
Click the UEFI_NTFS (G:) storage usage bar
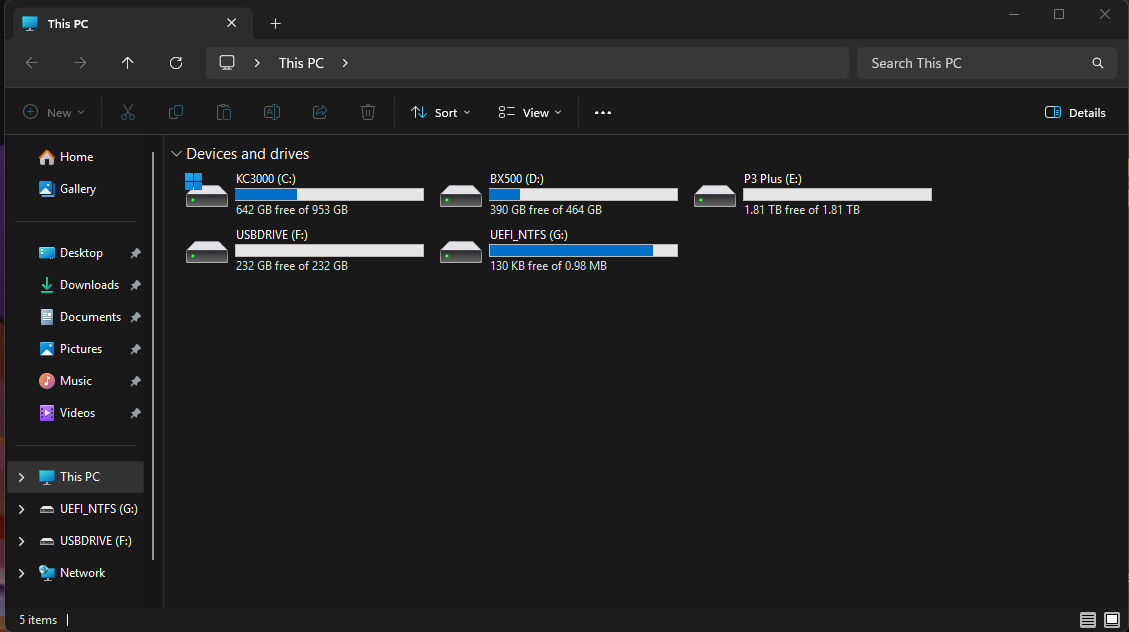tap(583, 250)
